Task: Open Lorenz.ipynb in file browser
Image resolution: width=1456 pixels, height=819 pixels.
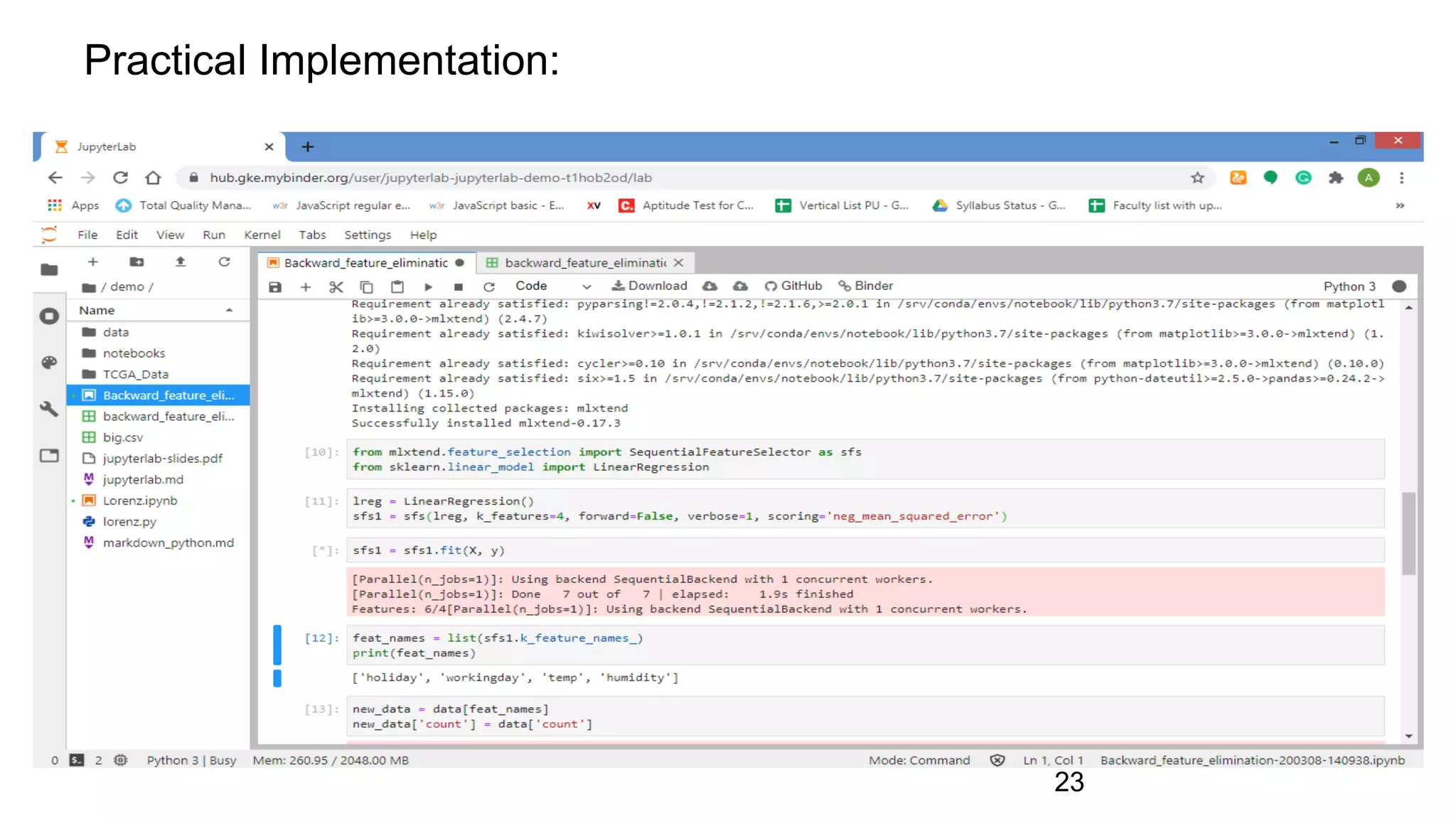Action: 140,500
